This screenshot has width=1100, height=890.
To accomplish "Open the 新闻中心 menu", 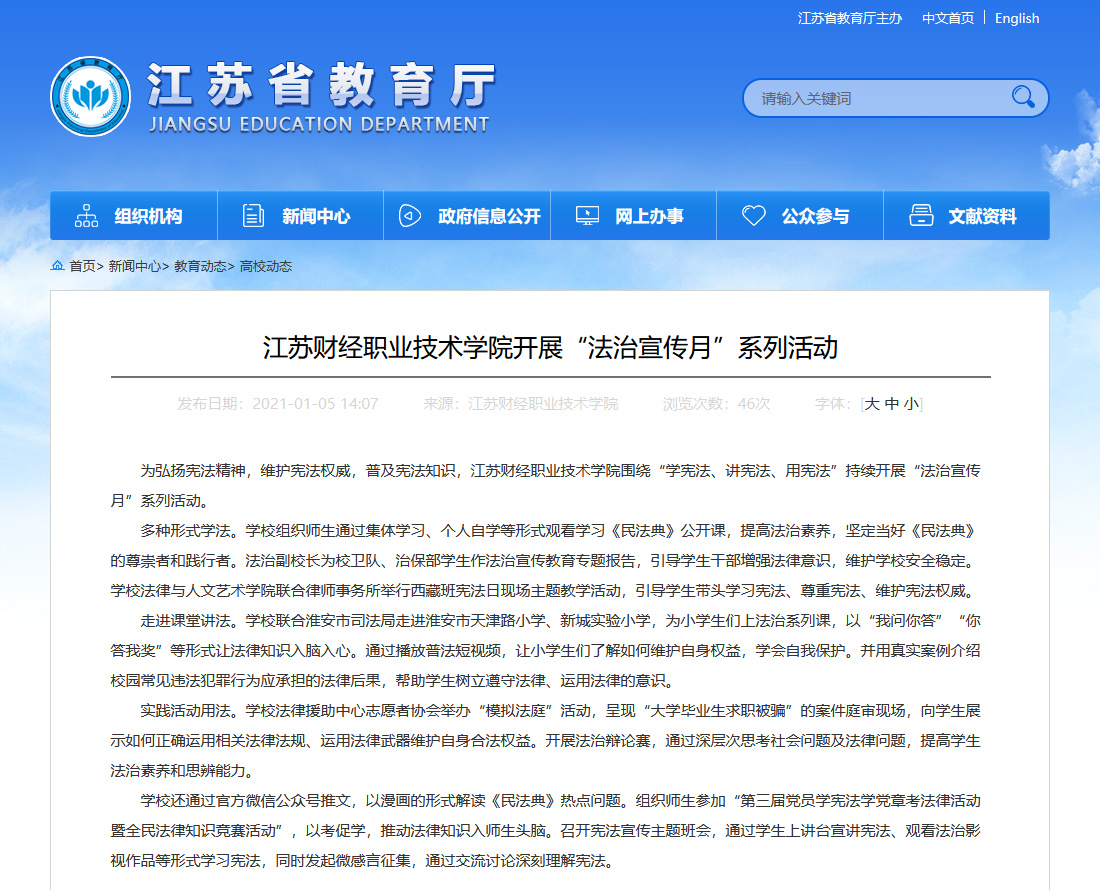I will click(x=316, y=216).
